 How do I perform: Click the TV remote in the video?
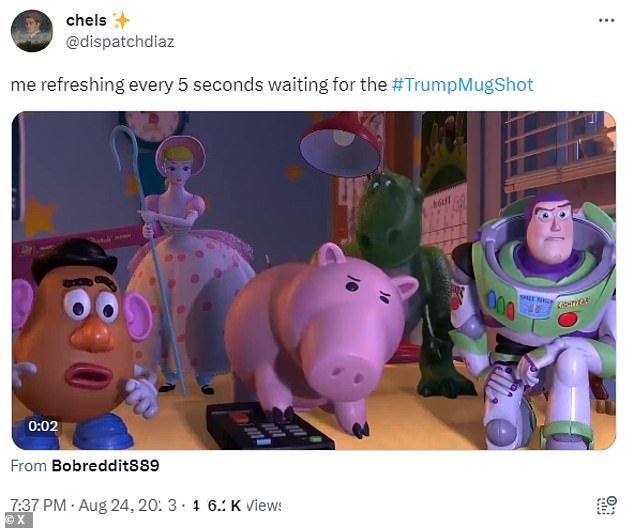click(x=270, y=427)
